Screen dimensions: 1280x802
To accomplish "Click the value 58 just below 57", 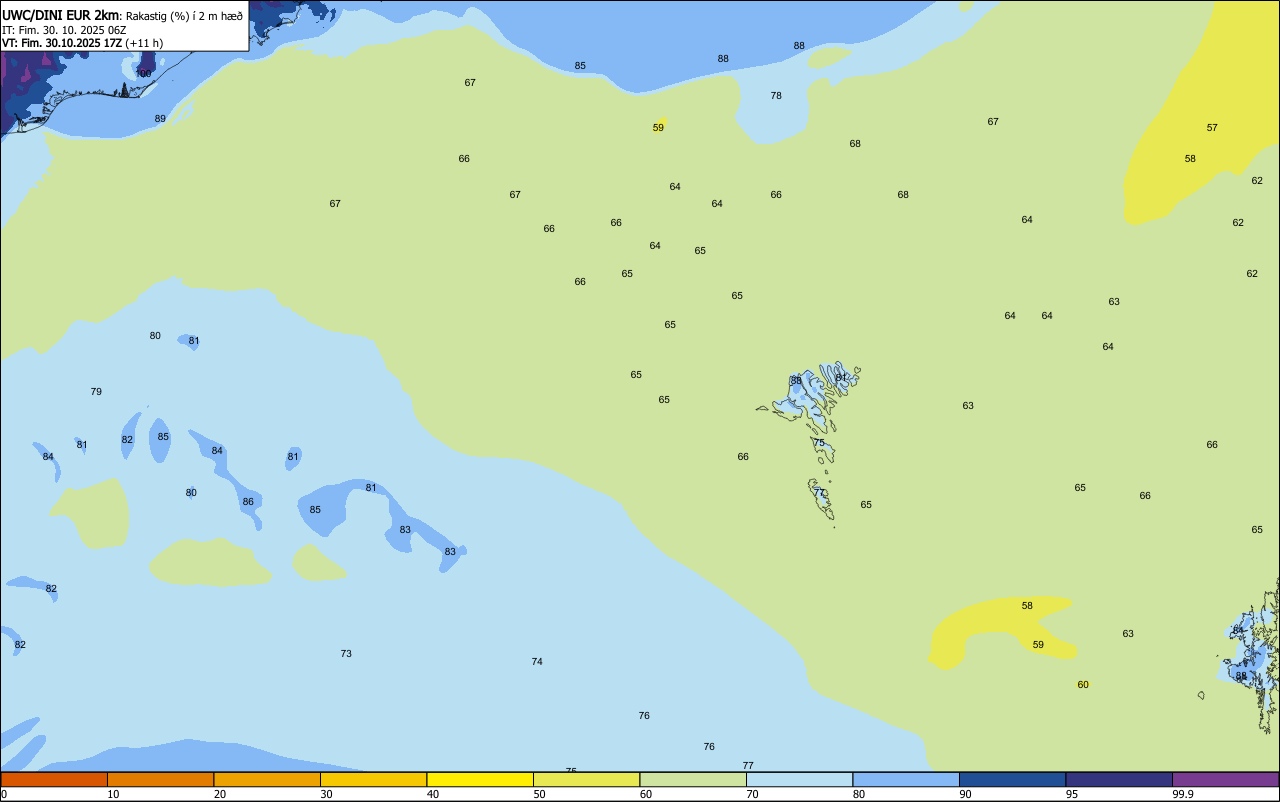I will click(x=1190, y=159).
